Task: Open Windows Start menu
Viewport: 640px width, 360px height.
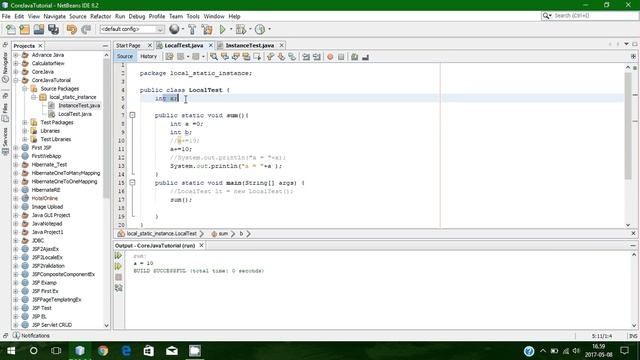Action: pos(11,351)
